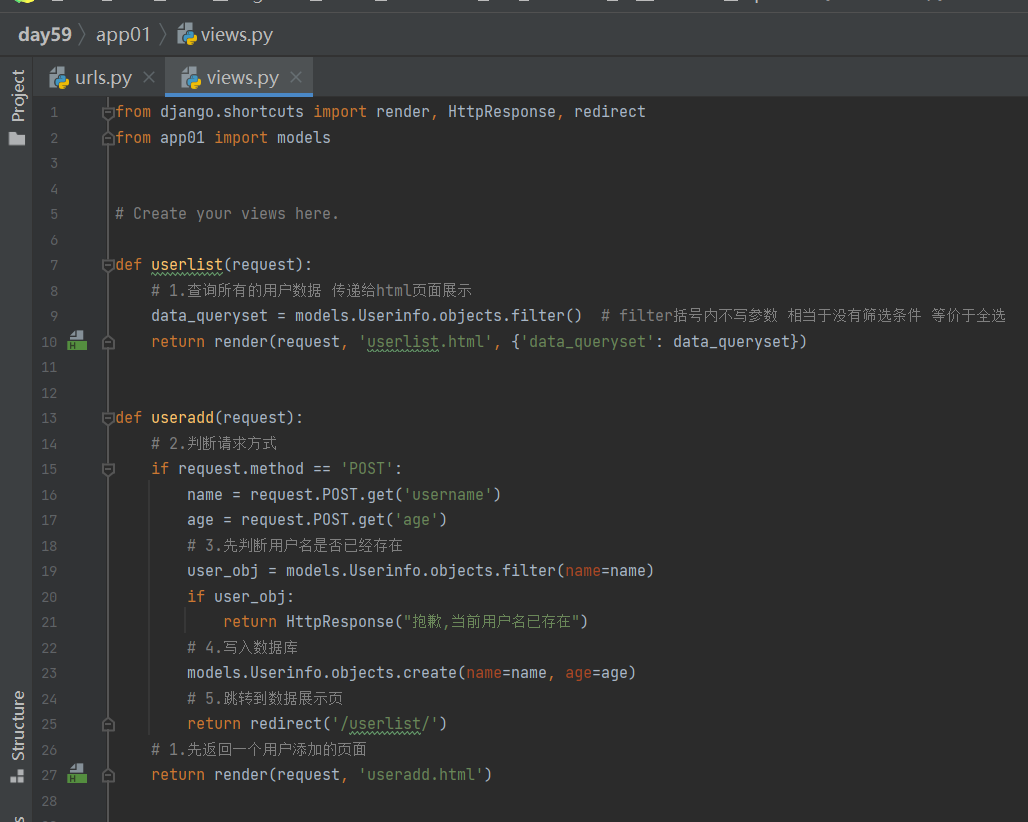This screenshot has height=822, width=1028.
Task: Open the Structure tool window
Action: (x=18, y=726)
